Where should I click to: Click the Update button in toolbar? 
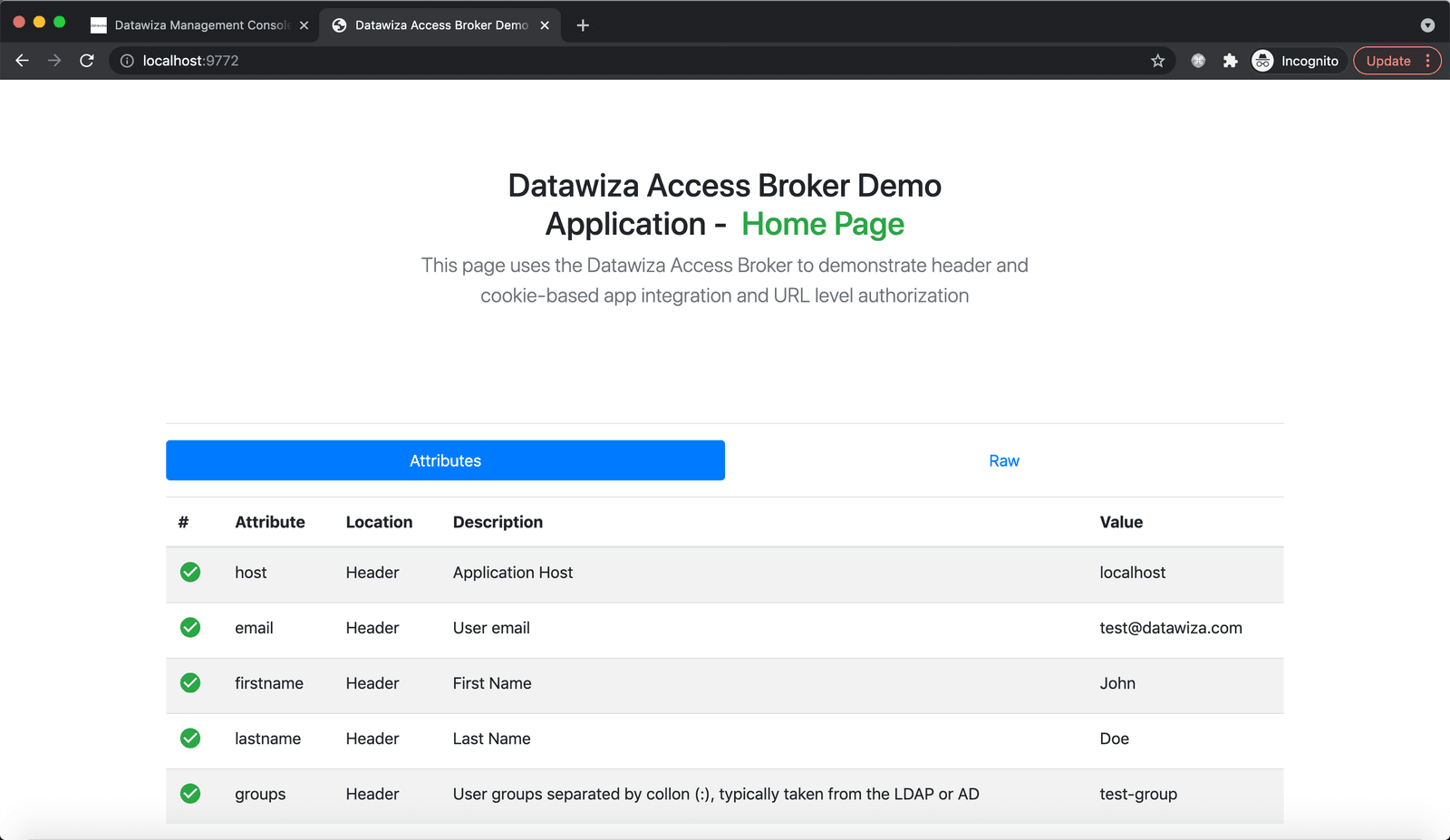click(1387, 61)
